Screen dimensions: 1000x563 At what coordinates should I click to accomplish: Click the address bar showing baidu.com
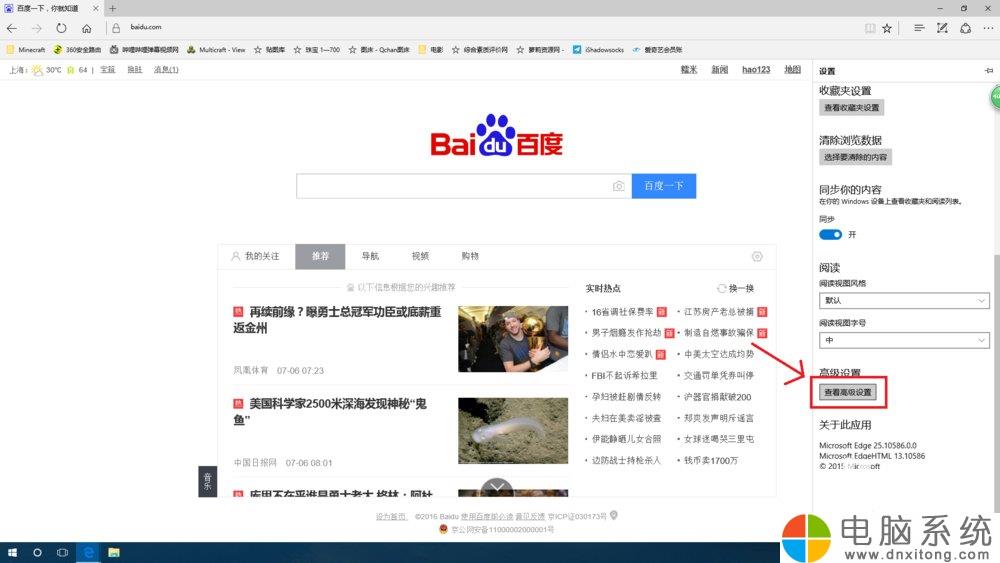485,27
